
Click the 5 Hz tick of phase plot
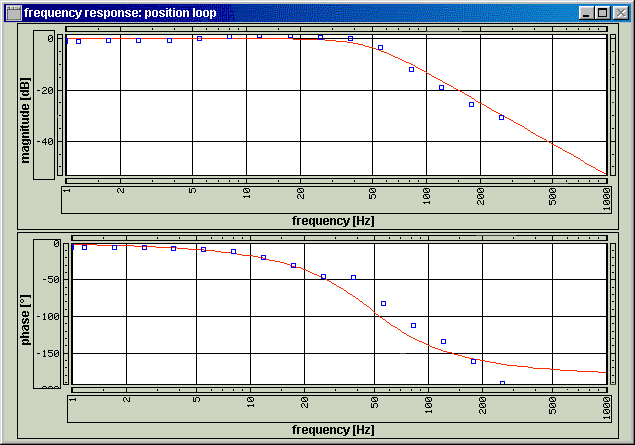[196, 400]
